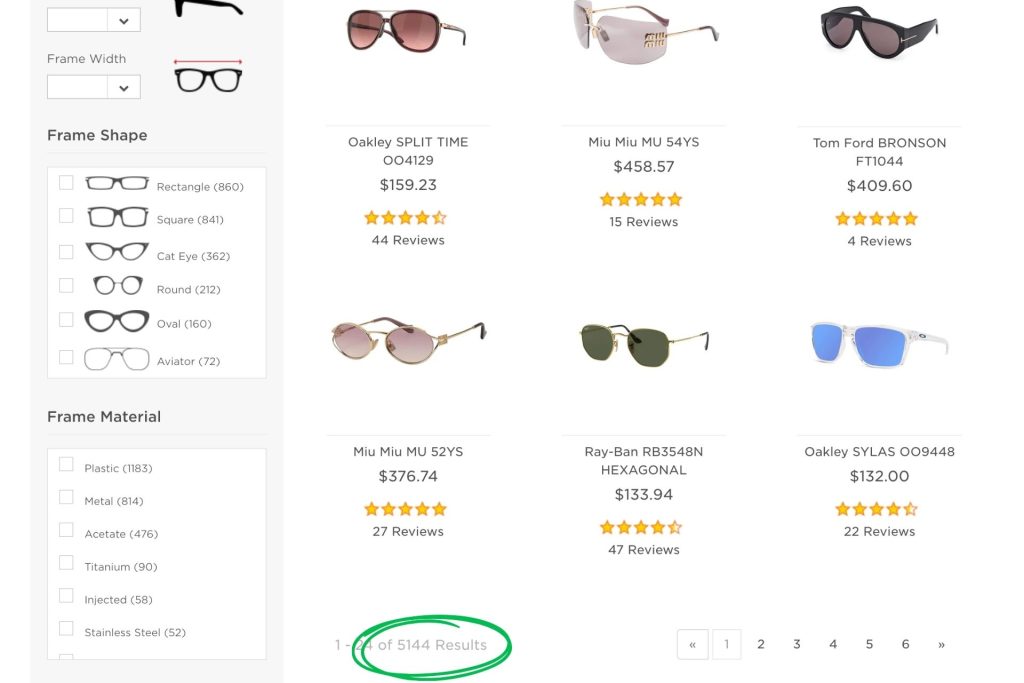Click the 47 Reviews link for Ray-Ban
1024x683 pixels.
coord(642,549)
